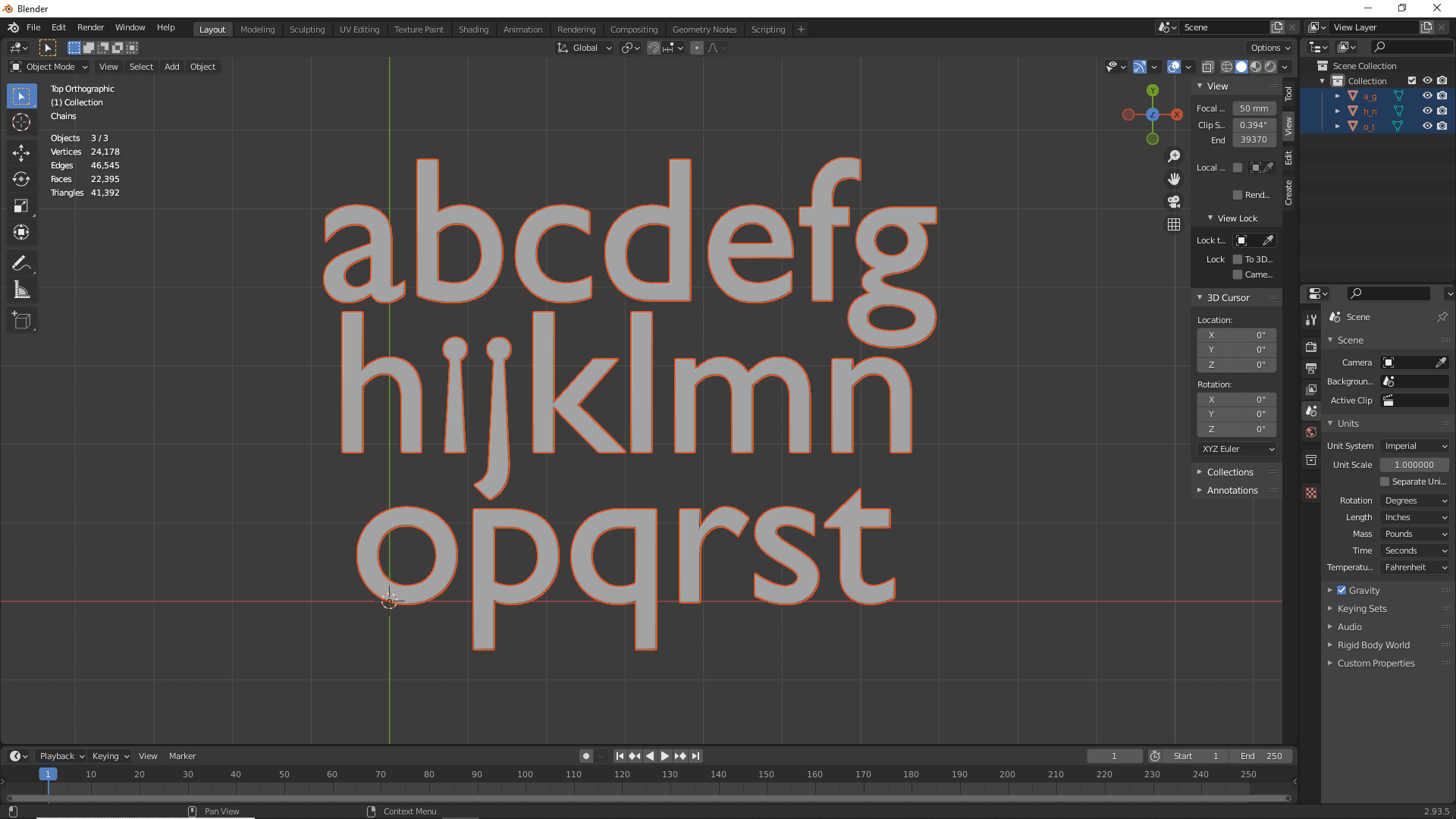
Task: Select the Add Object icon in header
Action: (171, 66)
